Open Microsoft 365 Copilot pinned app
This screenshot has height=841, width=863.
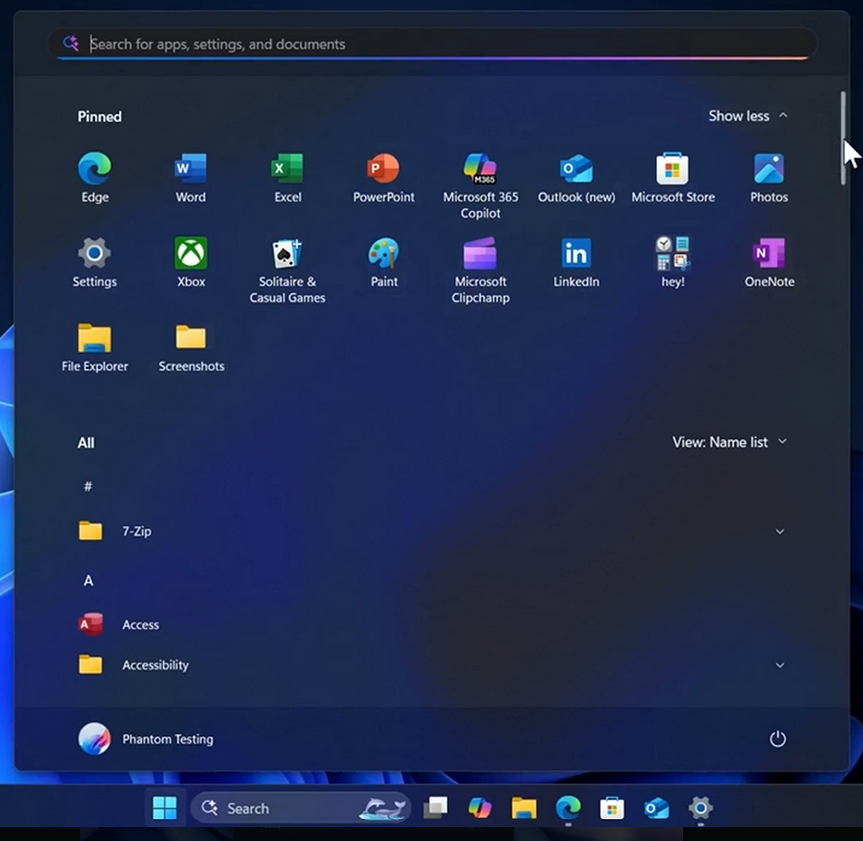tap(480, 186)
